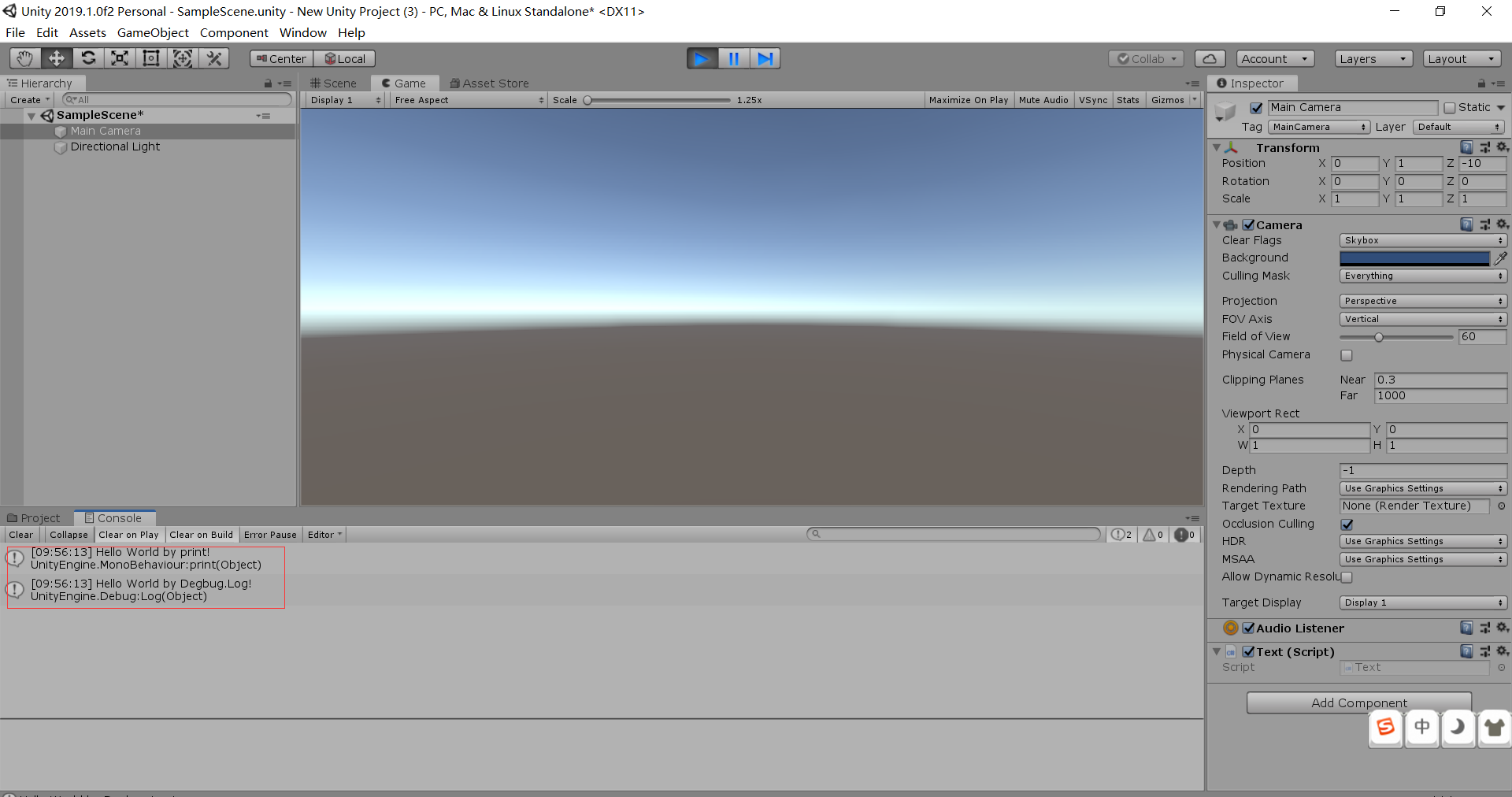The width and height of the screenshot is (1512, 797).
Task: Open the Clear Flags dropdown
Action: [1422, 240]
